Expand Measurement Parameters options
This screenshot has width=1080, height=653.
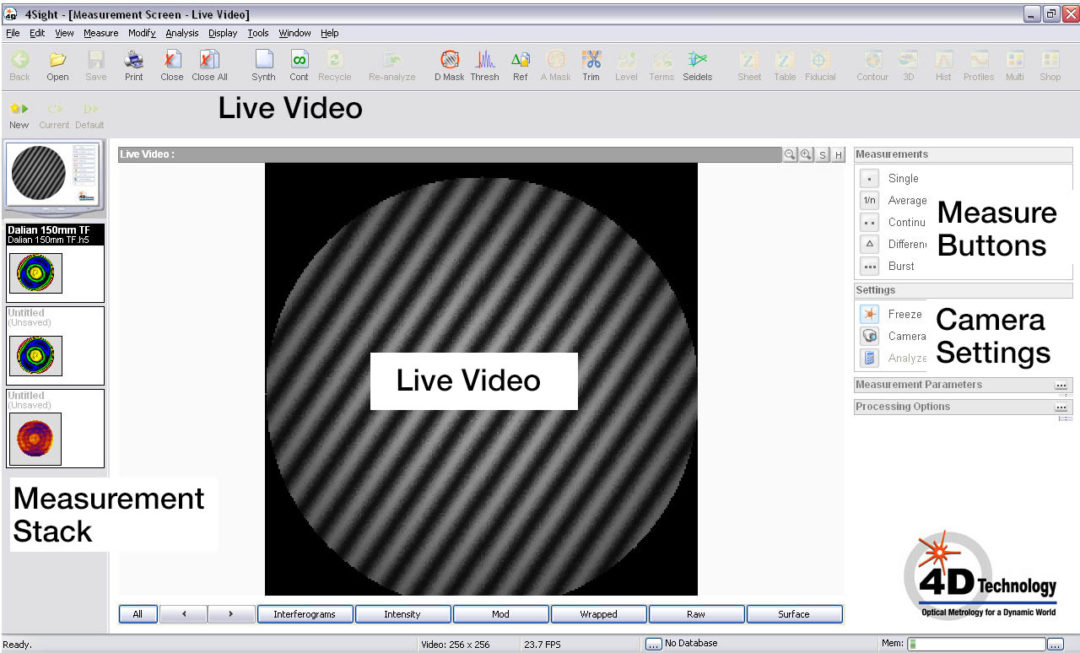pos(1060,385)
